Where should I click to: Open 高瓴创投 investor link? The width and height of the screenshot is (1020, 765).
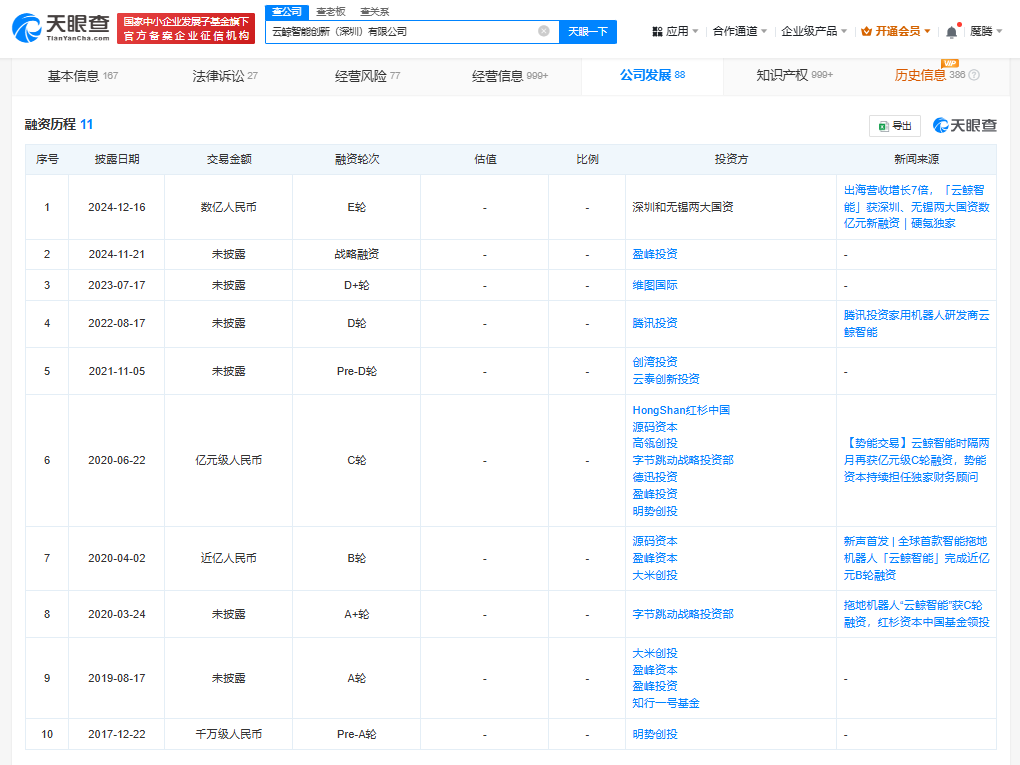tap(655, 443)
